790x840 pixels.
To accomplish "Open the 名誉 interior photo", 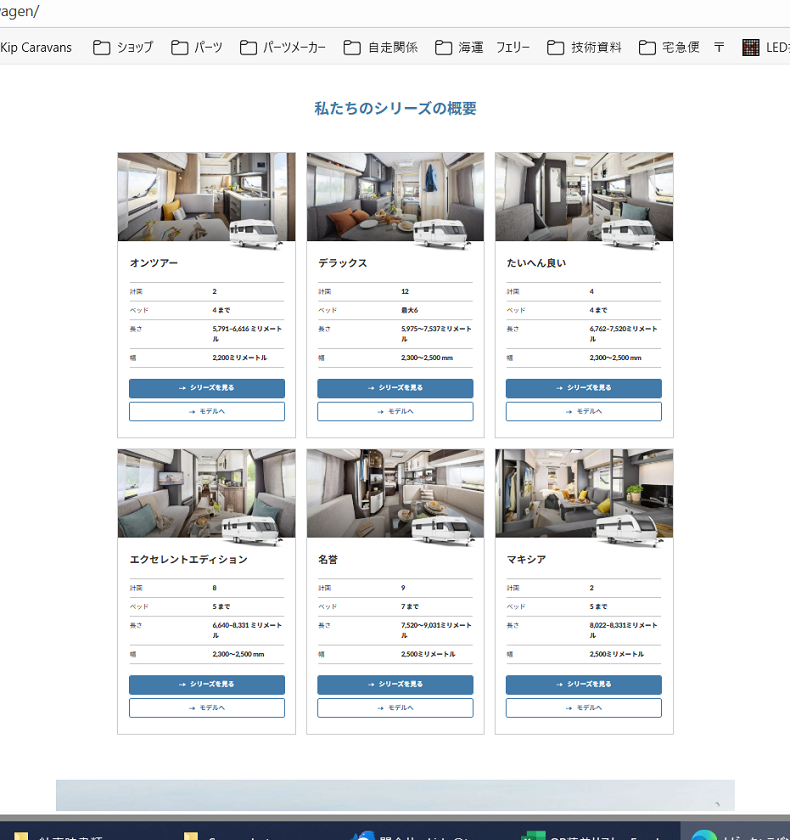I will pyautogui.click(x=395, y=493).
